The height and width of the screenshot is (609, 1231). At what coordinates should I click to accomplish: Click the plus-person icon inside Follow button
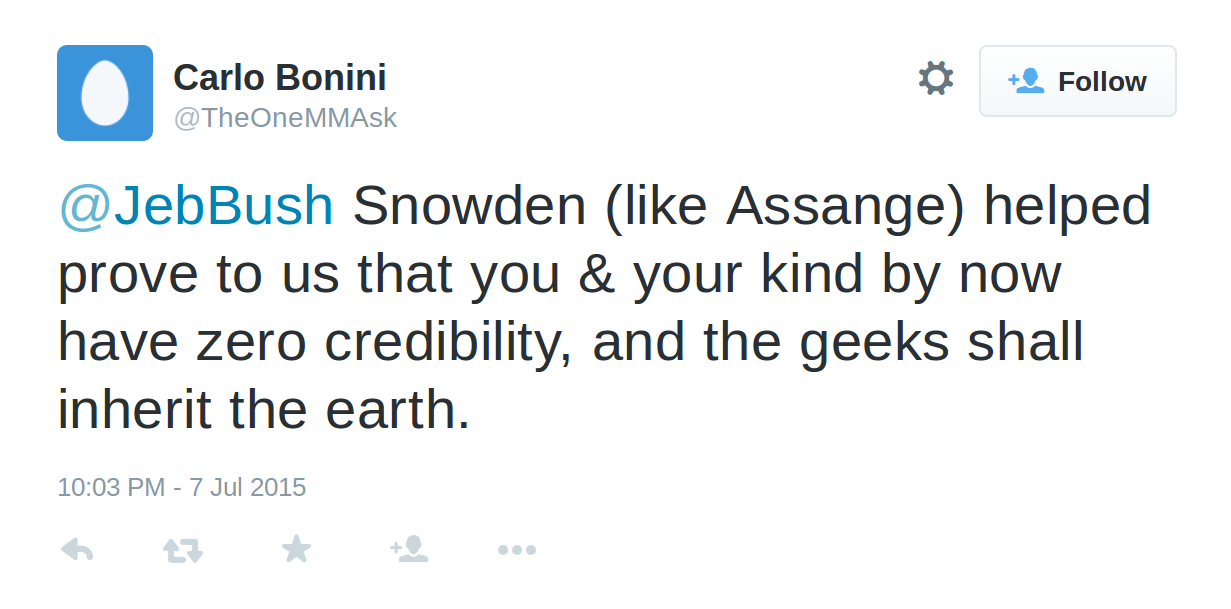1026,81
